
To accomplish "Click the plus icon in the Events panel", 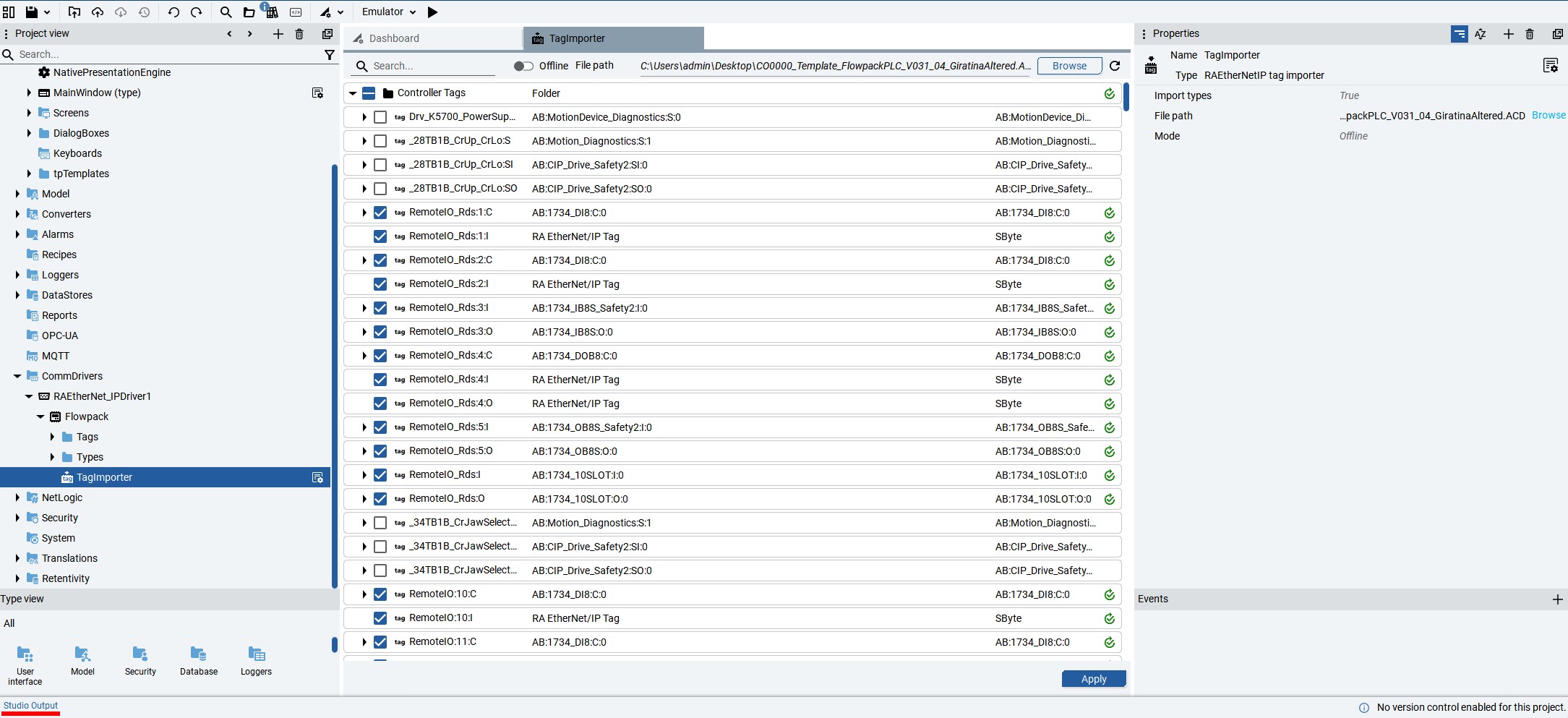I will [x=1557, y=599].
